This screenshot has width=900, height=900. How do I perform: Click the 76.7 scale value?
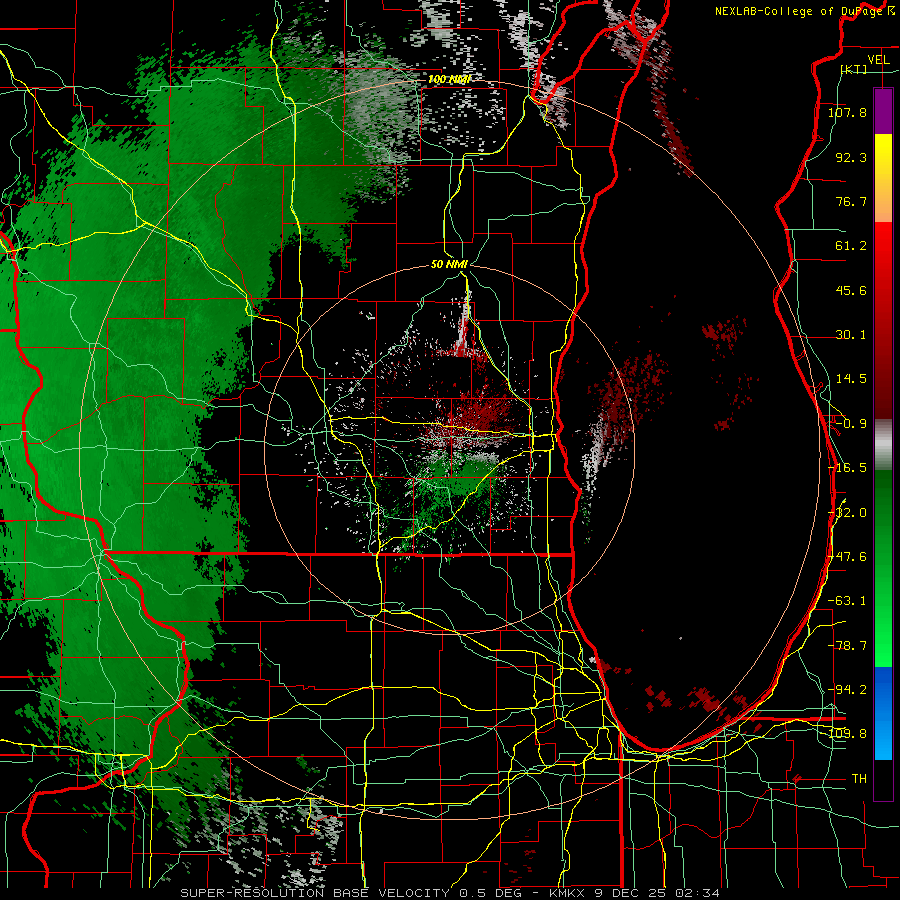pos(851,201)
